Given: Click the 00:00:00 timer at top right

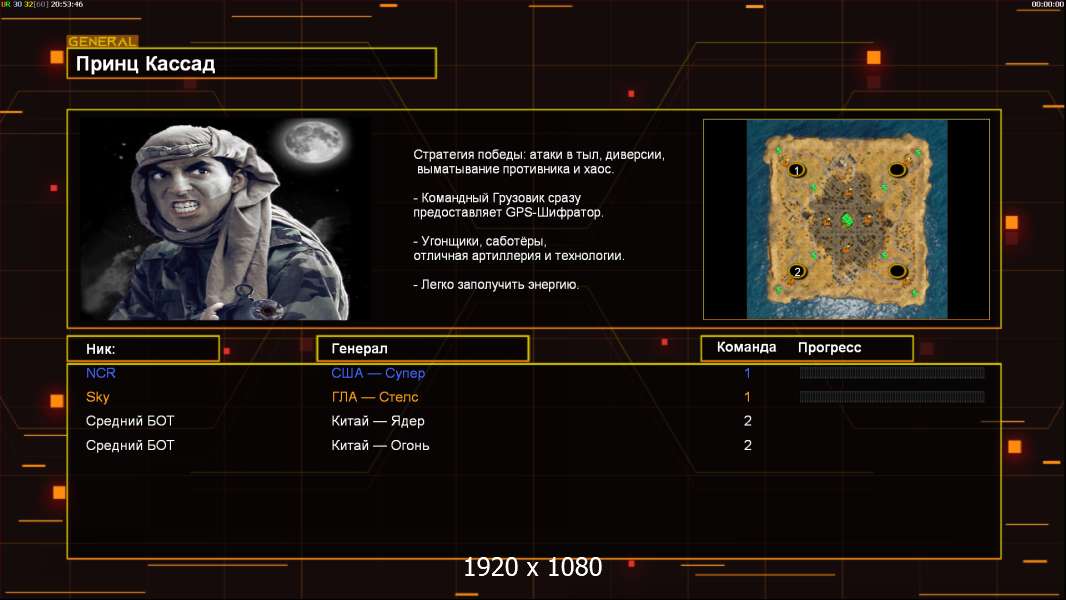Looking at the screenshot, I should coord(1047,4).
